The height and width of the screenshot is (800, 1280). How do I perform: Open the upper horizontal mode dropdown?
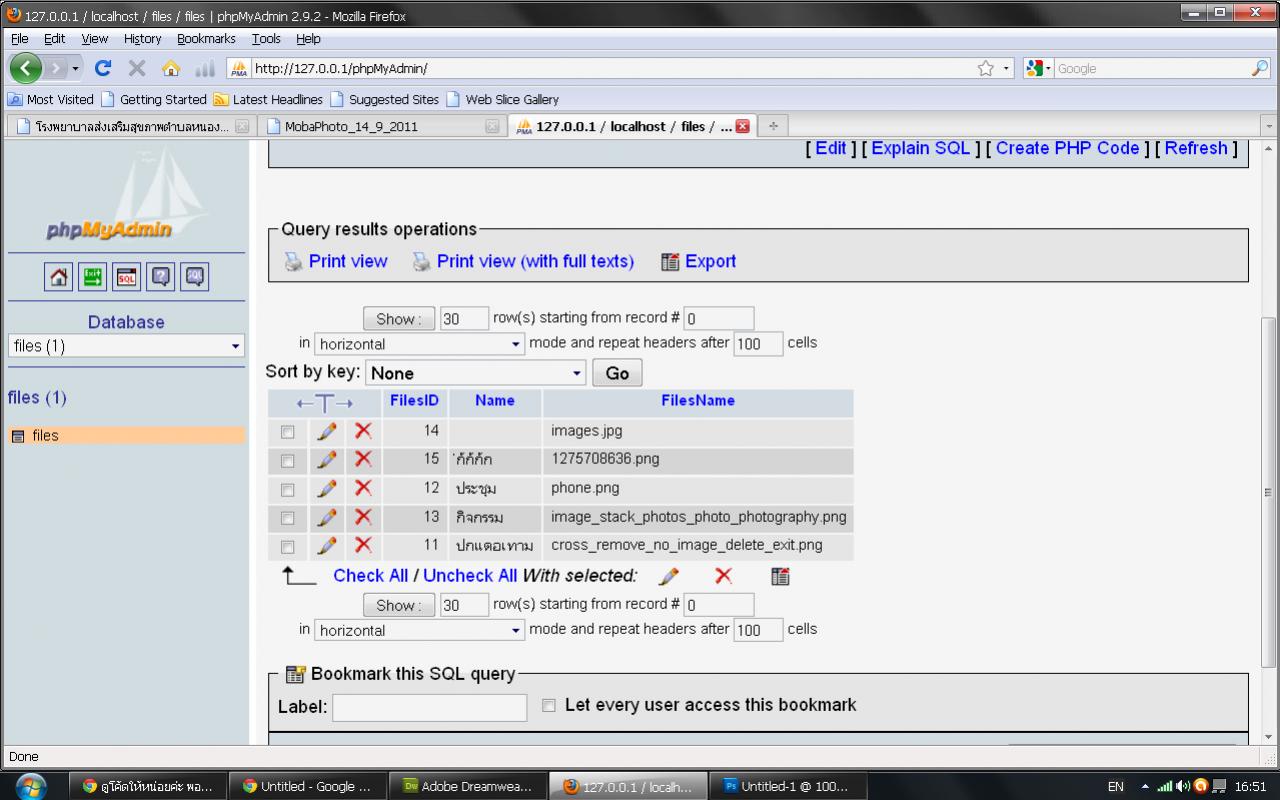pos(420,344)
